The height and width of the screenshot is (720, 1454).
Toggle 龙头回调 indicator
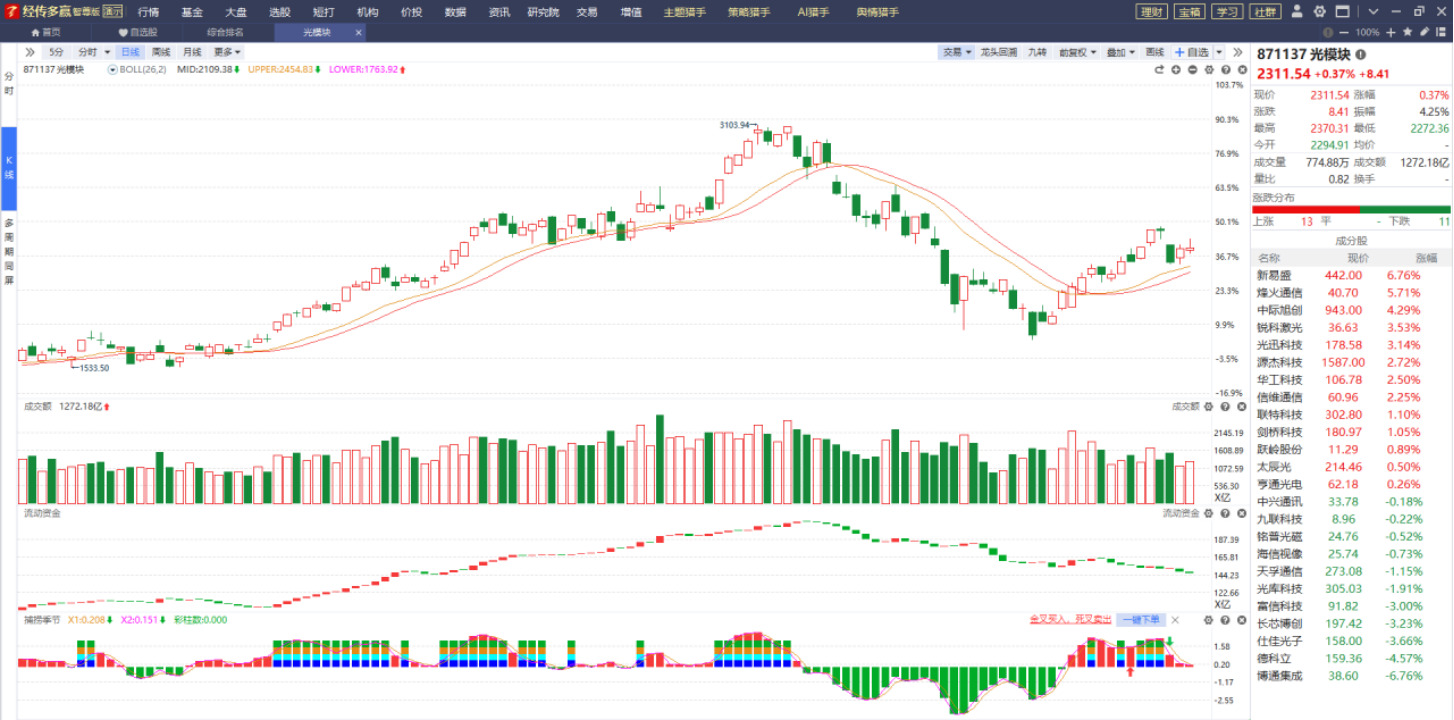(x=999, y=52)
